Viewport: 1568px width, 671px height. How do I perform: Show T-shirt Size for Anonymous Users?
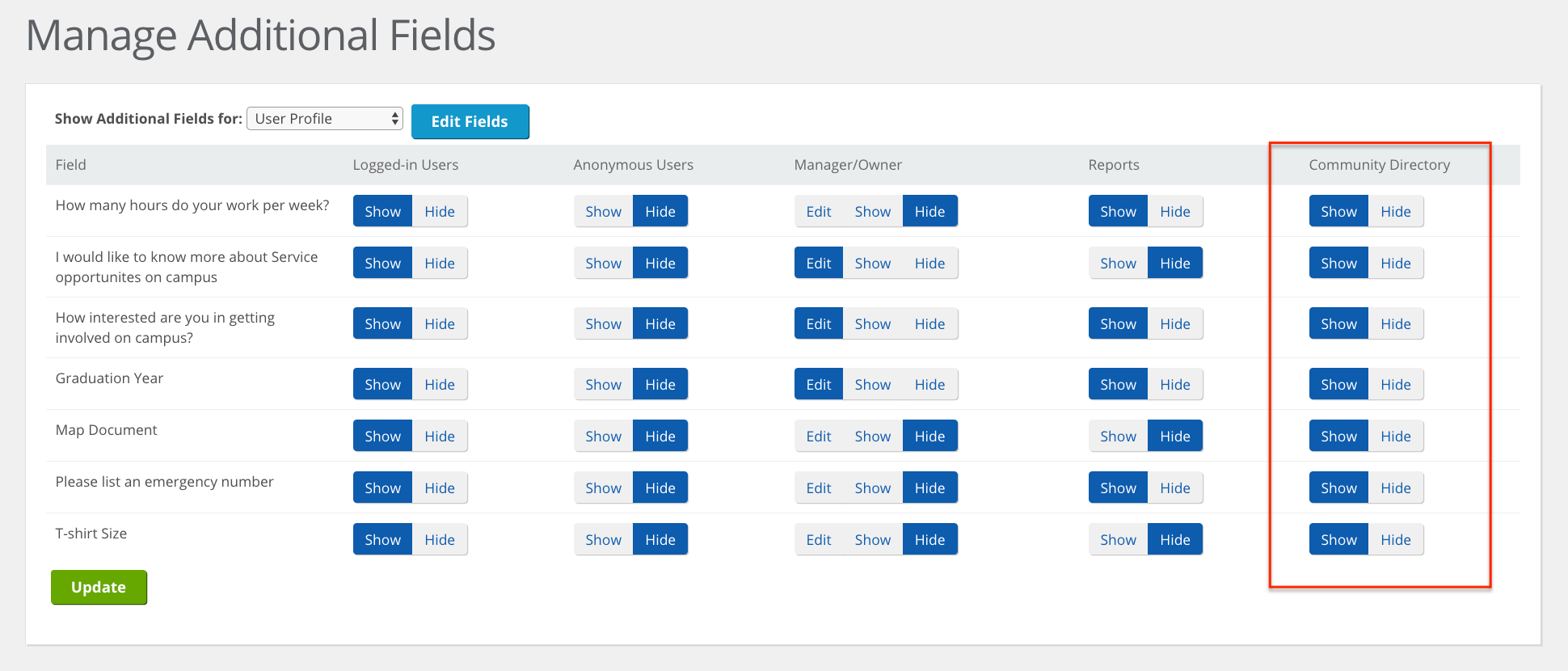[x=604, y=539]
